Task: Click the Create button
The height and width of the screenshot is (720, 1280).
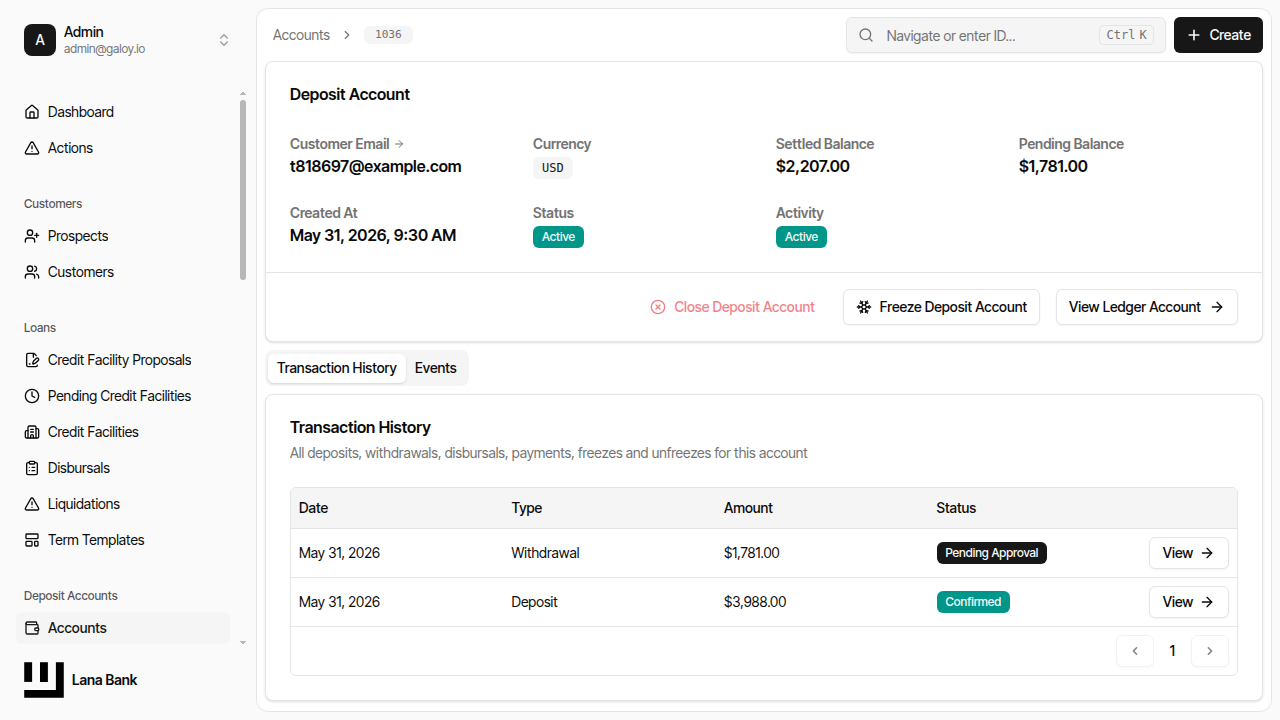Action: coord(1218,35)
